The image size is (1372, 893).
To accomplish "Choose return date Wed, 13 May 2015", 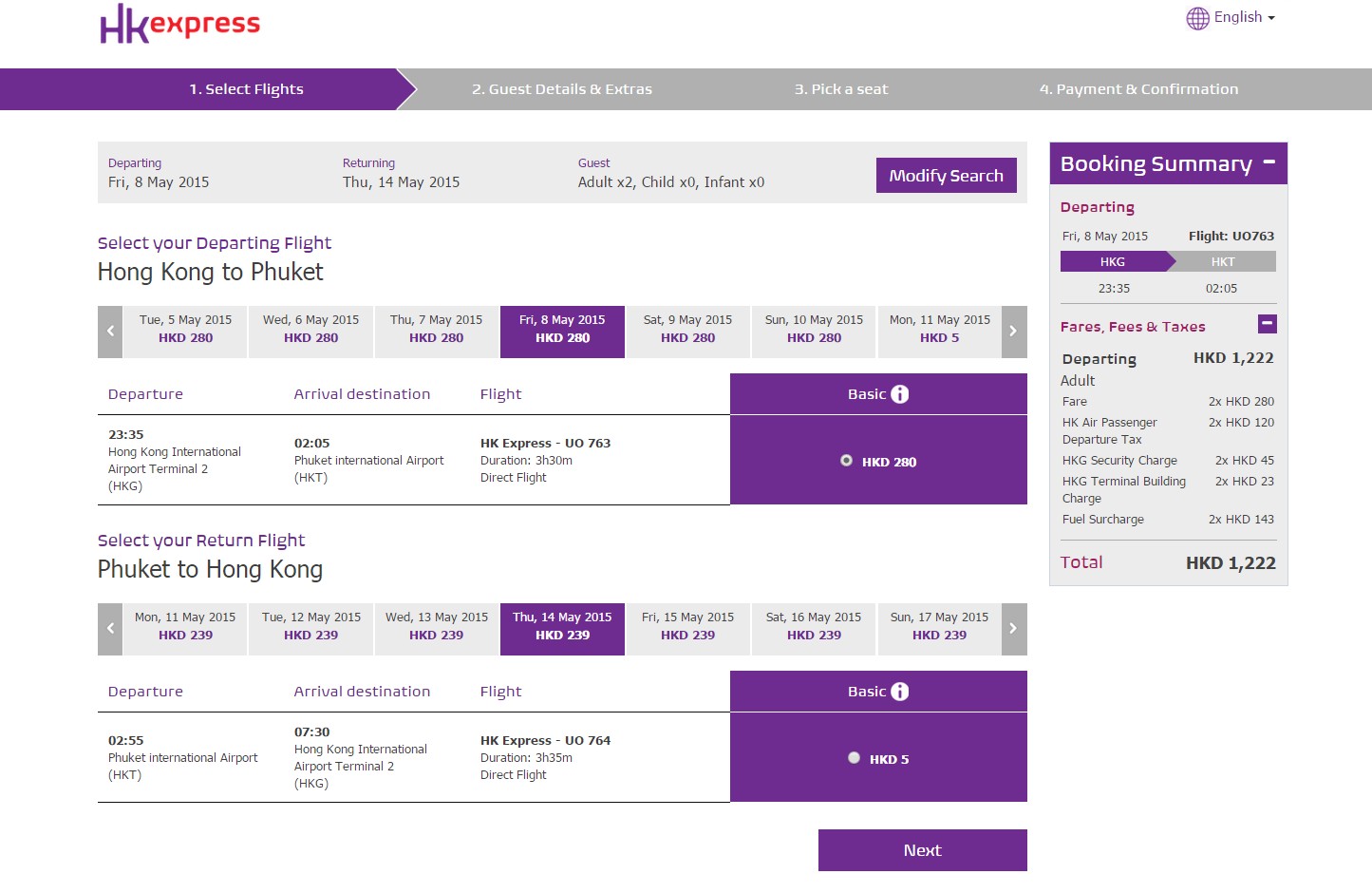I will click(x=436, y=629).
